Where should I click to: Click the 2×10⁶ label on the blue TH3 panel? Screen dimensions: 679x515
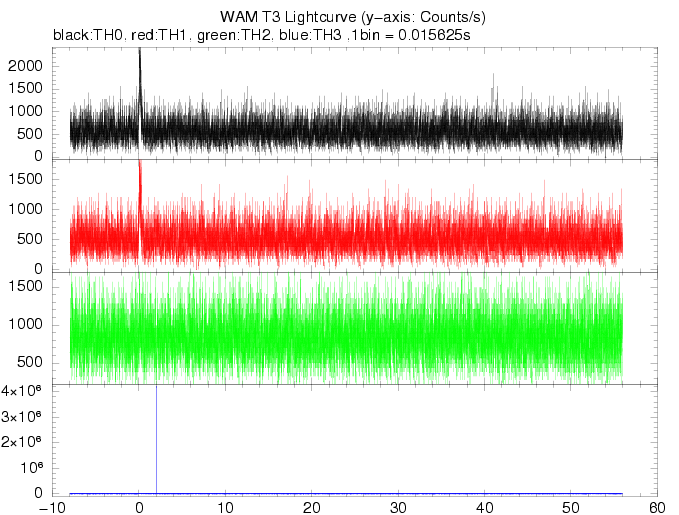coord(22,442)
